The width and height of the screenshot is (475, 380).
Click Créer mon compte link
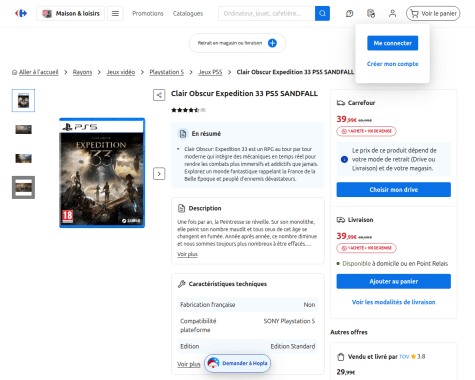pos(392,64)
